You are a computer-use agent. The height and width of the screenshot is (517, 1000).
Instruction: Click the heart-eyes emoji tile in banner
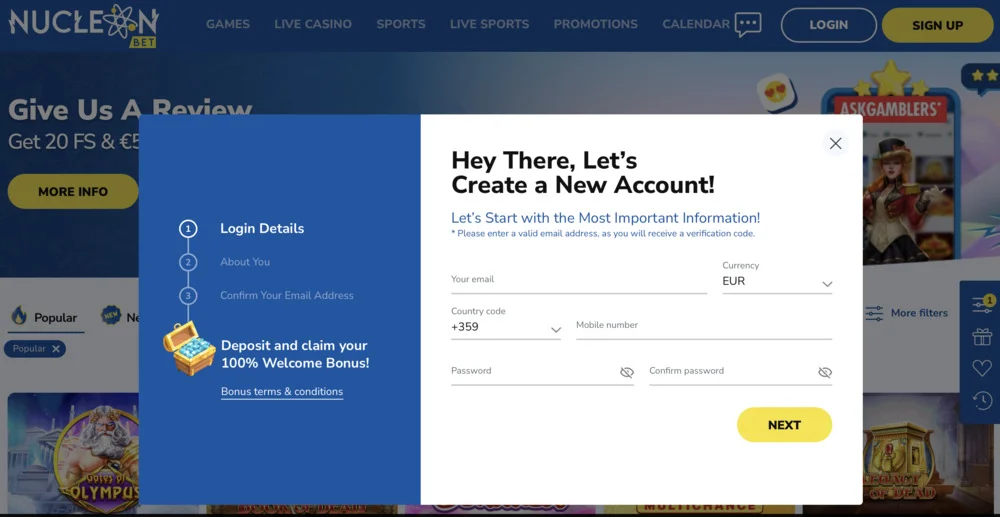[776, 94]
